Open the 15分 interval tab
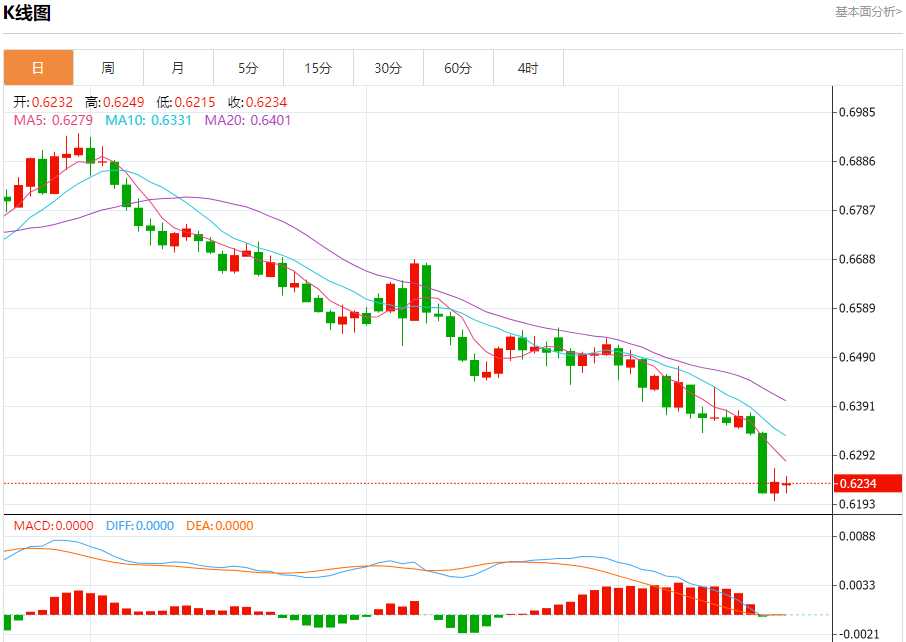Screen dimensions: 906x642 tap(318, 68)
